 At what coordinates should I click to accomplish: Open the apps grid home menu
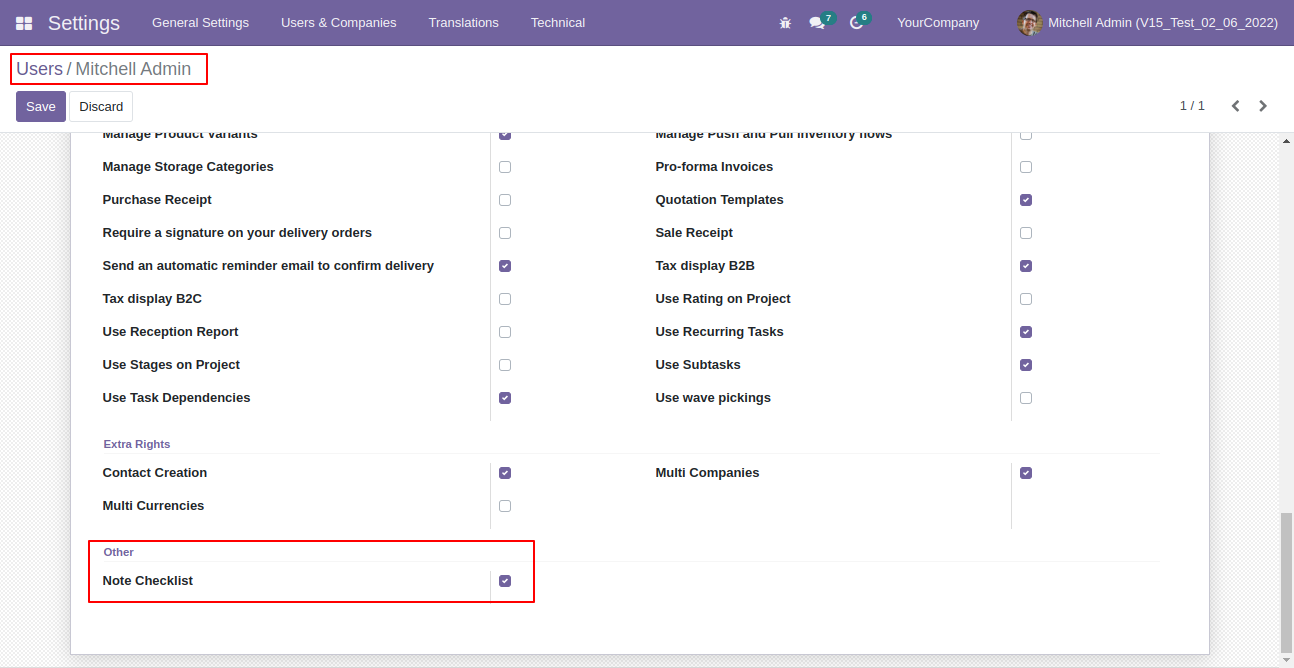coord(24,22)
